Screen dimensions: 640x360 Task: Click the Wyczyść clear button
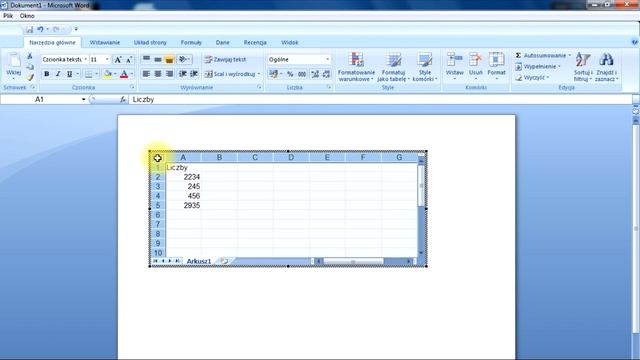pos(532,78)
